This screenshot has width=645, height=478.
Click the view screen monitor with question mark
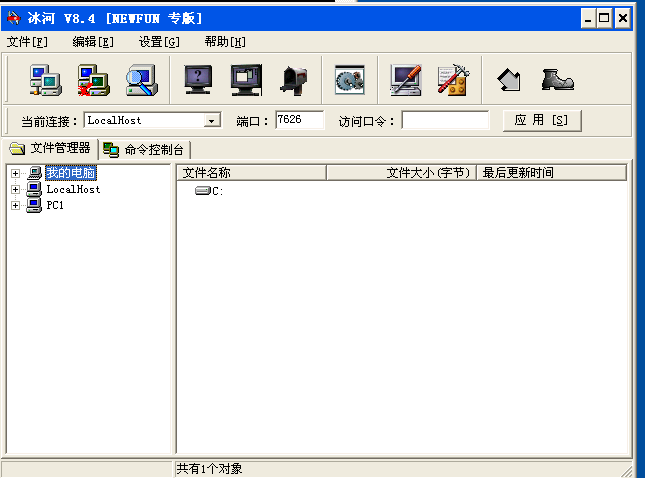(x=198, y=80)
